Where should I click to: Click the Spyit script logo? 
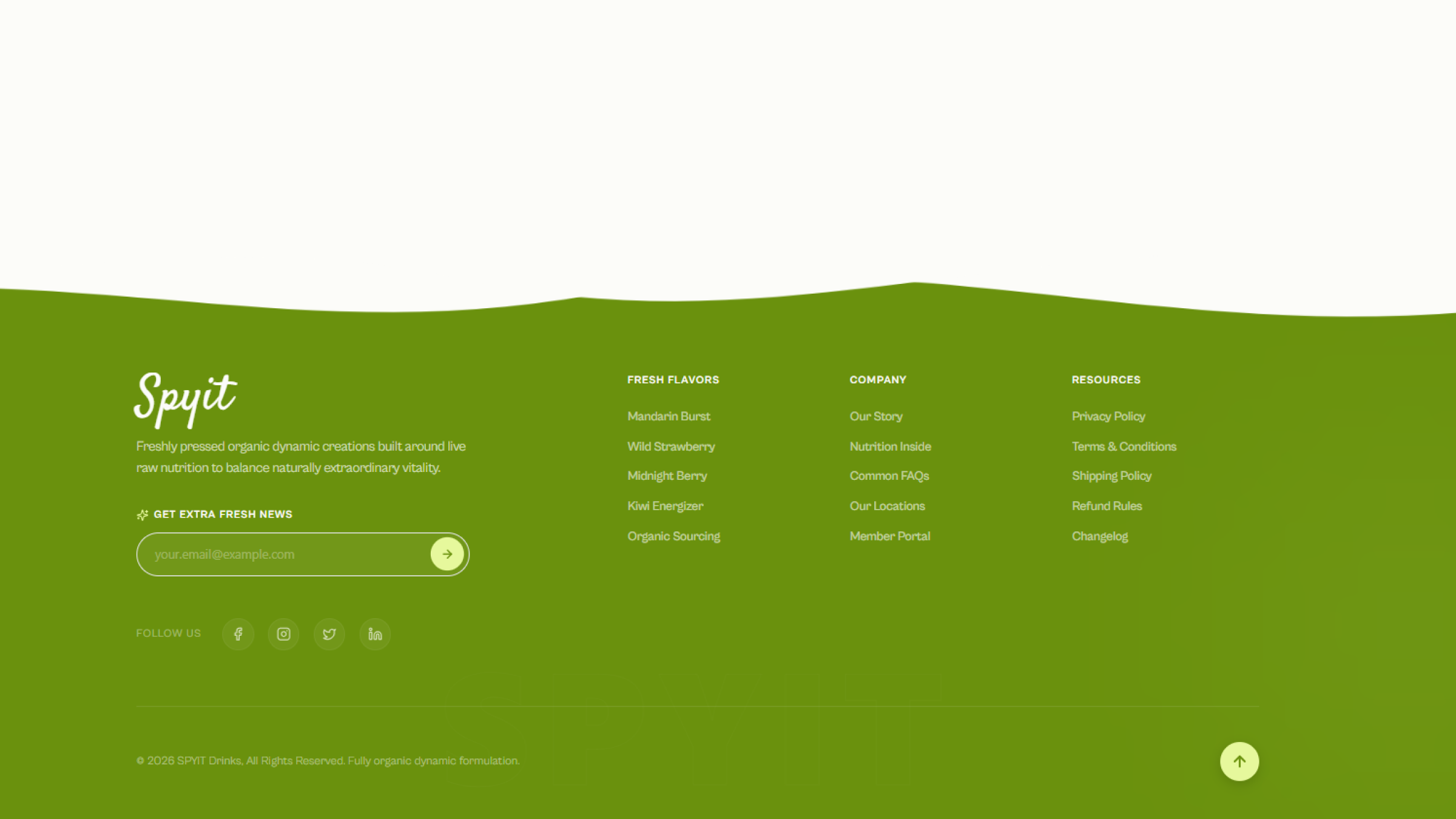185,400
